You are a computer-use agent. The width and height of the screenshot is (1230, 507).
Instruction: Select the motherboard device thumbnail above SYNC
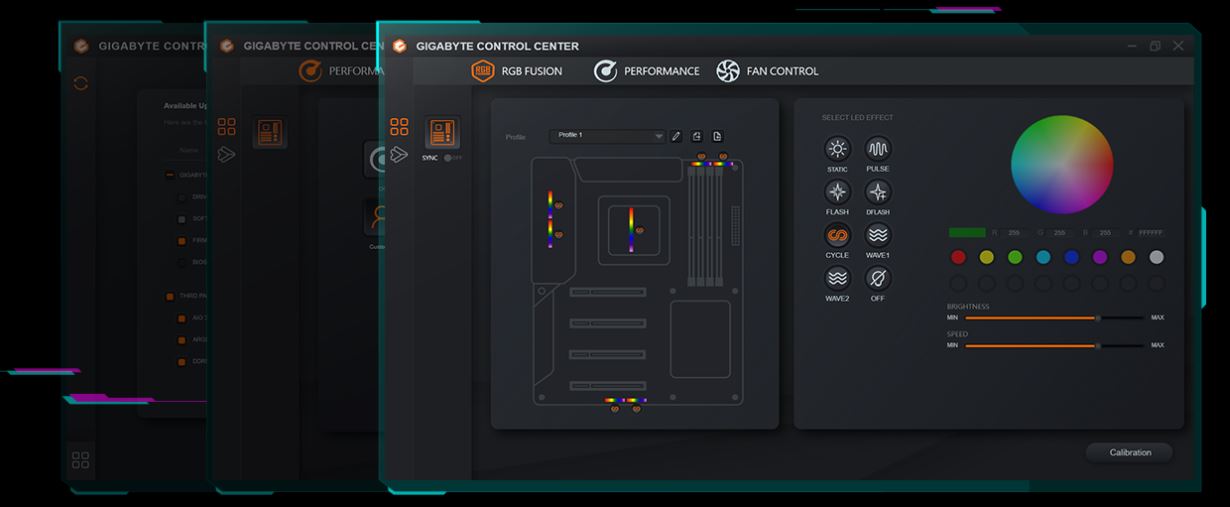coord(443,132)
